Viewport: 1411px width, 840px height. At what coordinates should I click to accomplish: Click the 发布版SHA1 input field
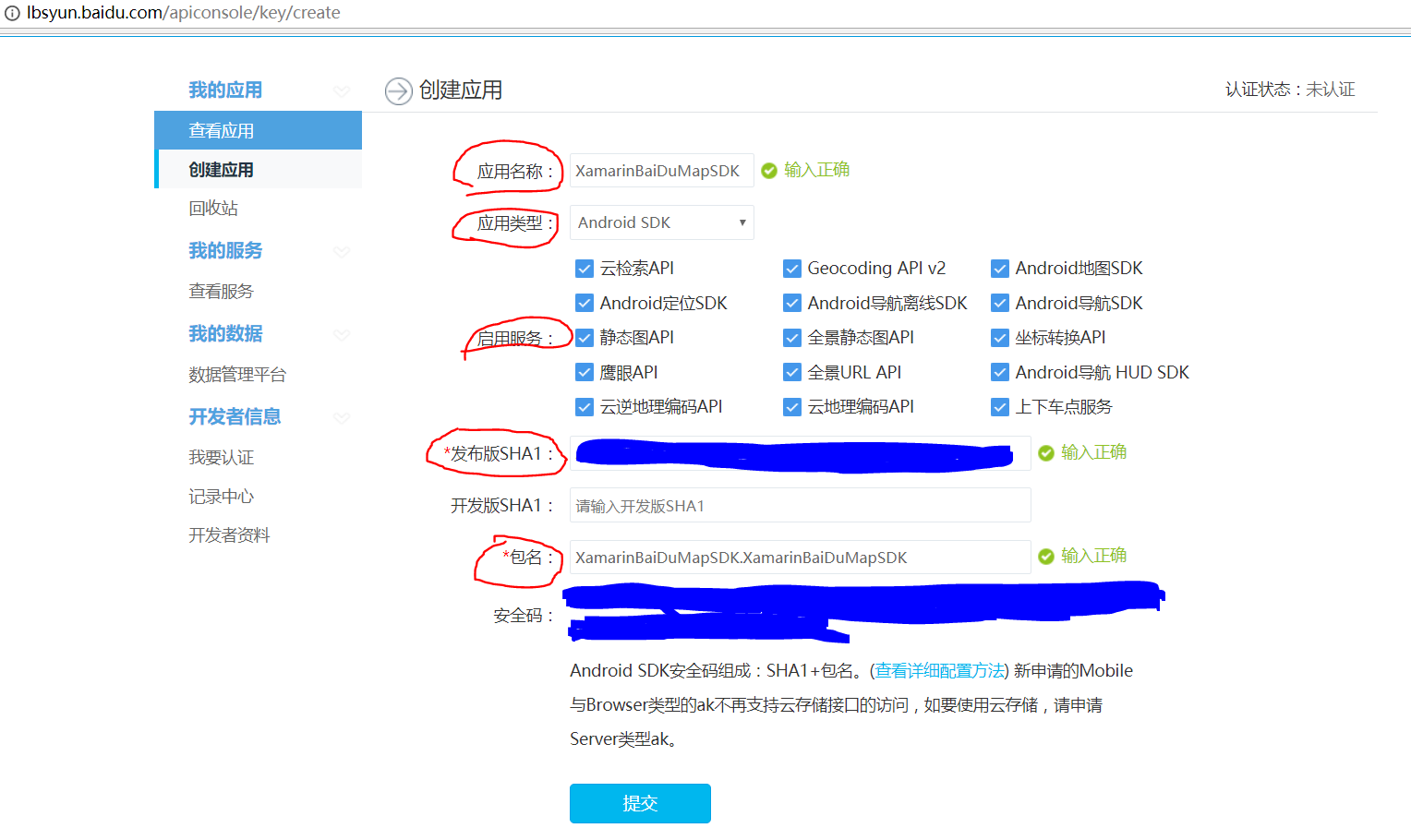coord(801,453)
